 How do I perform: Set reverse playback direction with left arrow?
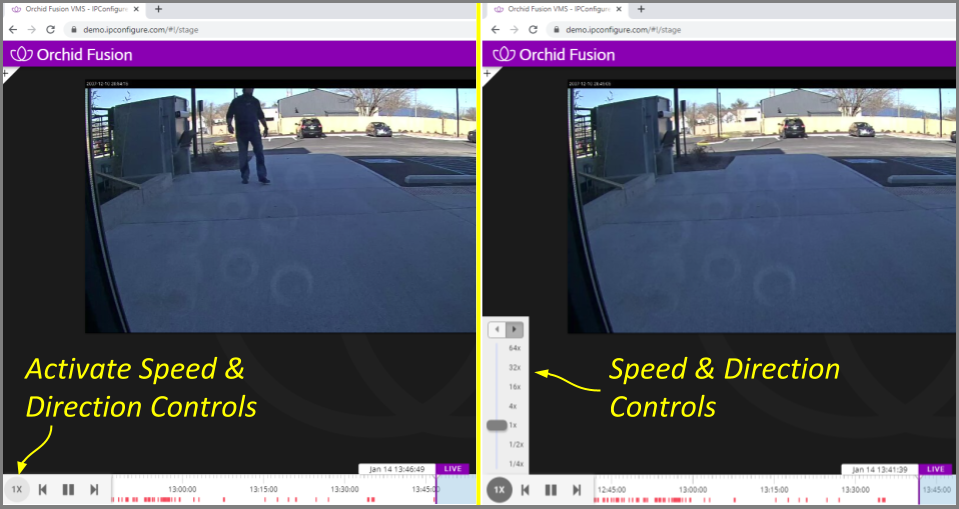tap(497, 329)
